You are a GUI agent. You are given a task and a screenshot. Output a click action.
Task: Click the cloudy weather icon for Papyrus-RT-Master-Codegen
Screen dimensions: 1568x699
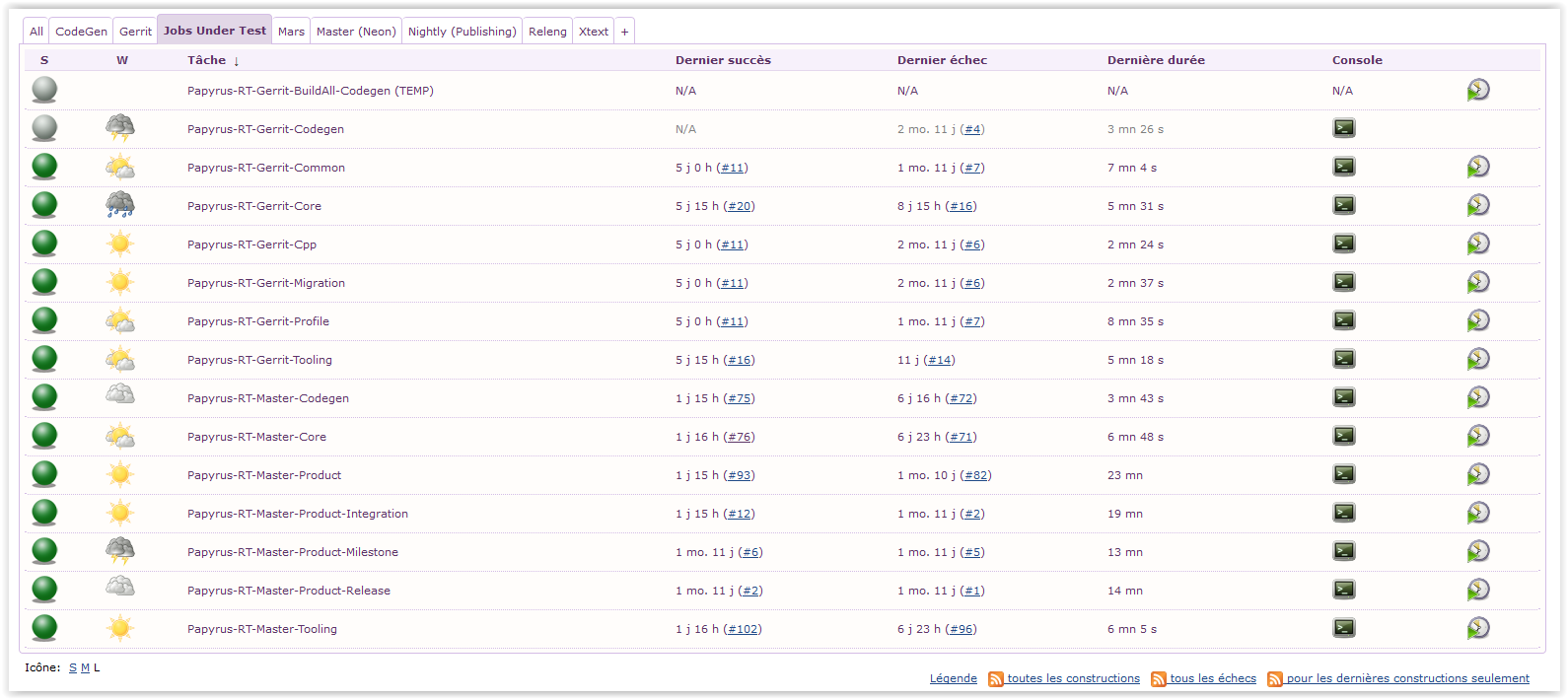click(x=120, y=394)
